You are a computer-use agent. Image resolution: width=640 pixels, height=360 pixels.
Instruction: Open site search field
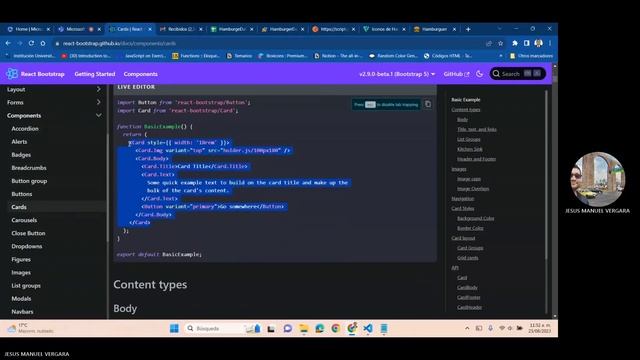click(518, 73)
